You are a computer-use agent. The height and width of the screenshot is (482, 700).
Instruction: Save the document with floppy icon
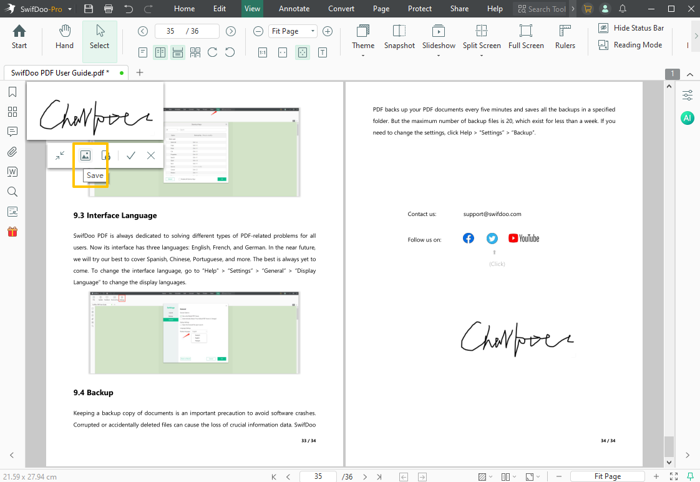[88, 8]
